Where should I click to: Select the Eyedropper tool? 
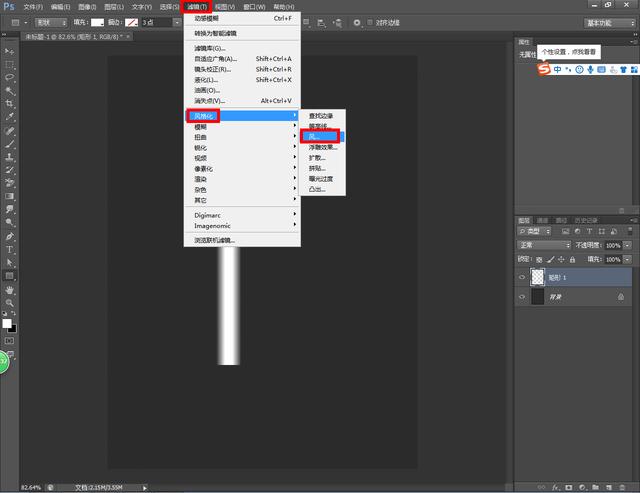coord(10,117)
